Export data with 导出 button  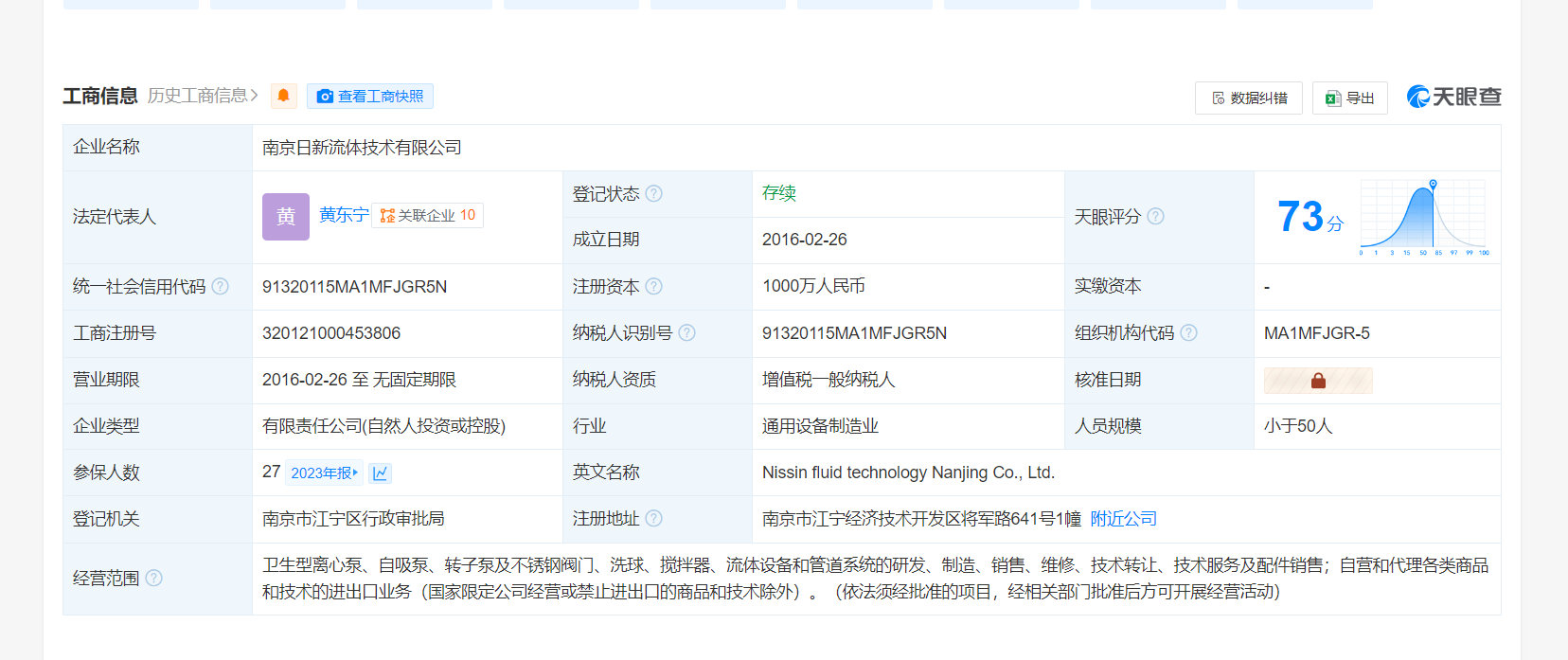tap(1350, 98)
